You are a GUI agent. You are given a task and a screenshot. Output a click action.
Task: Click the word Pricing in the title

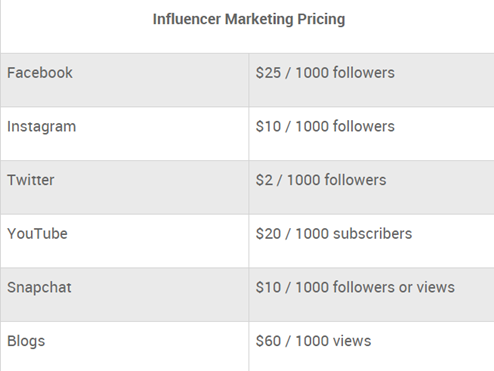(321, 19)
